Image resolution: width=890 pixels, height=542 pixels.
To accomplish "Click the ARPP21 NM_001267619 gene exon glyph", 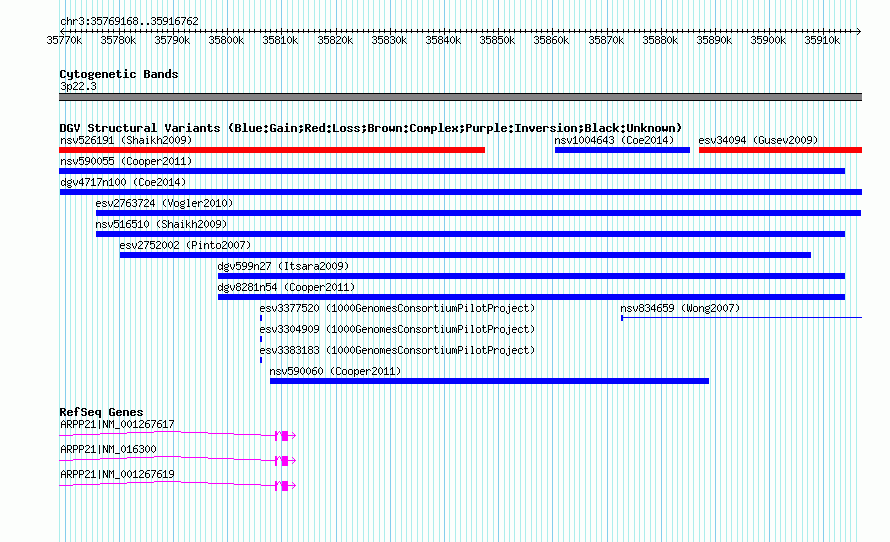I will tap(285, 486).
